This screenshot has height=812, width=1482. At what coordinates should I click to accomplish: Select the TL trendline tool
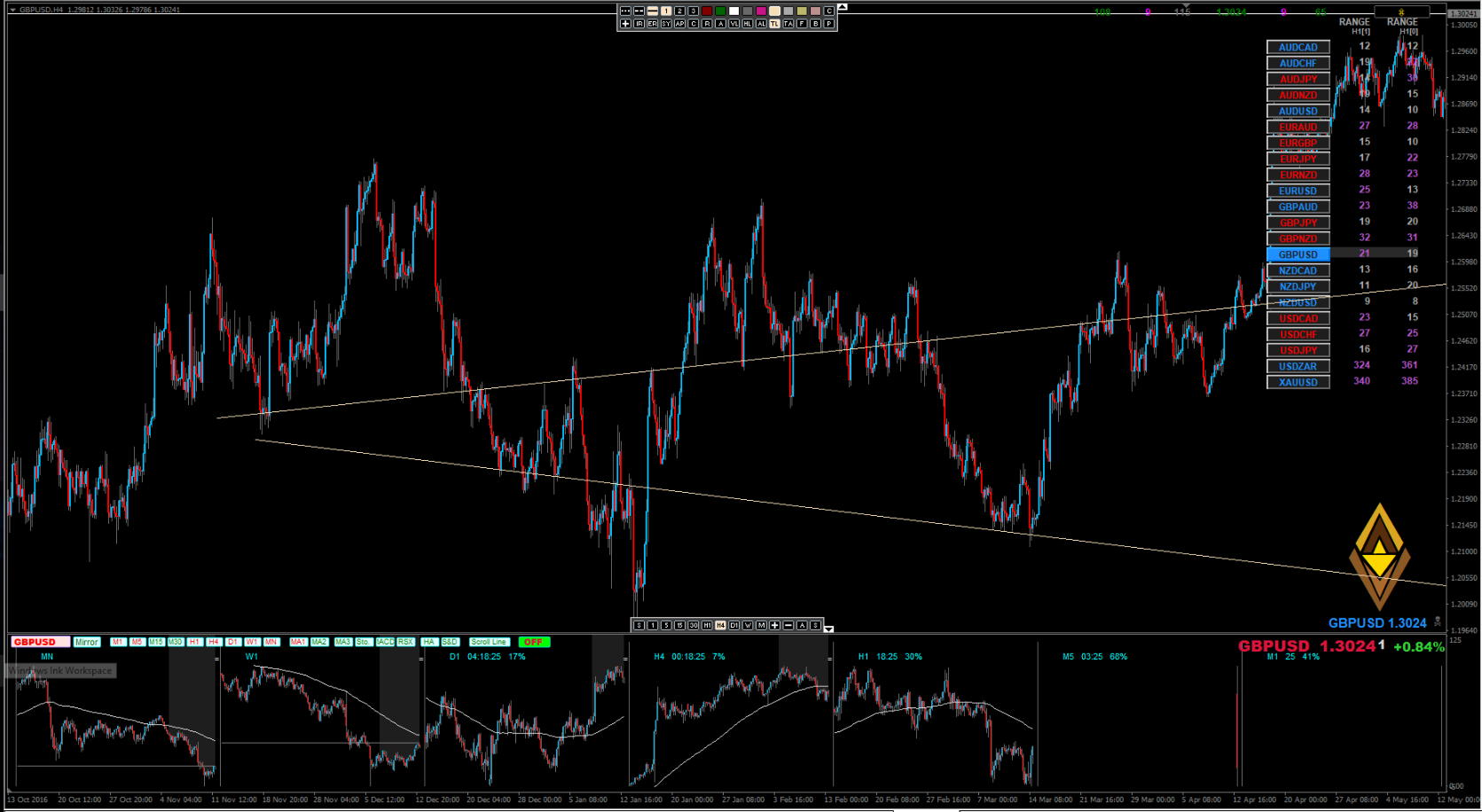(774, 24)
